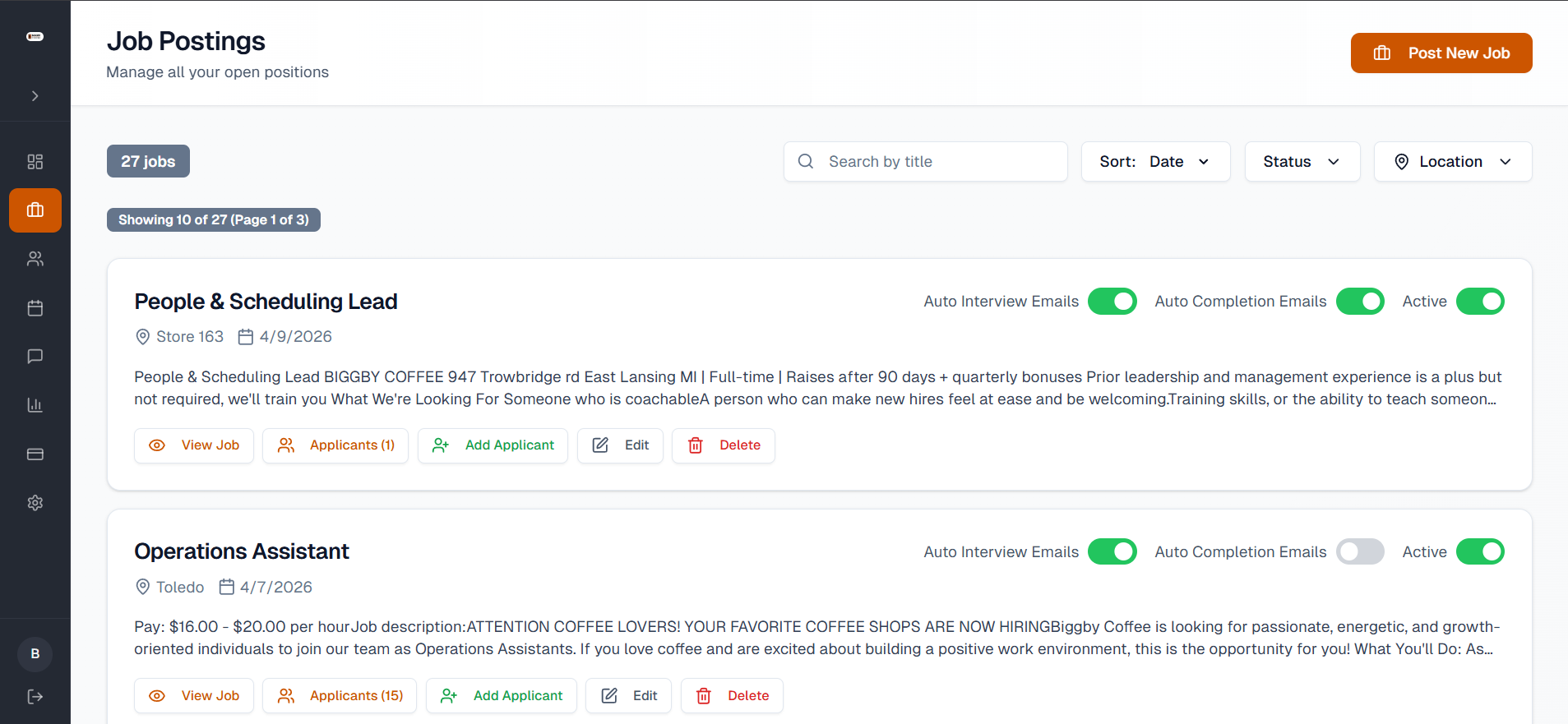Viewport: 1568px width, 724px height.
Task: Turn off Active for Operations Assistant
Action: coord(1480,552)
